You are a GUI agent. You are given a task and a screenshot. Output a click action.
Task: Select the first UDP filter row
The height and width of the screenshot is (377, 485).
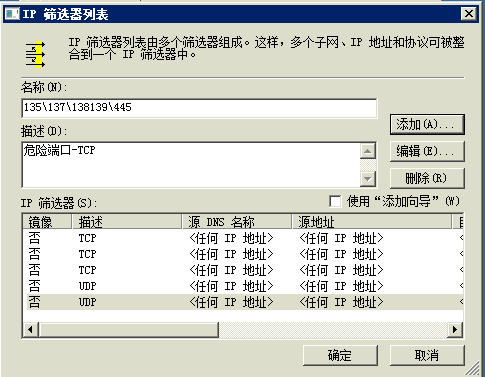click(x=245, y=286)
